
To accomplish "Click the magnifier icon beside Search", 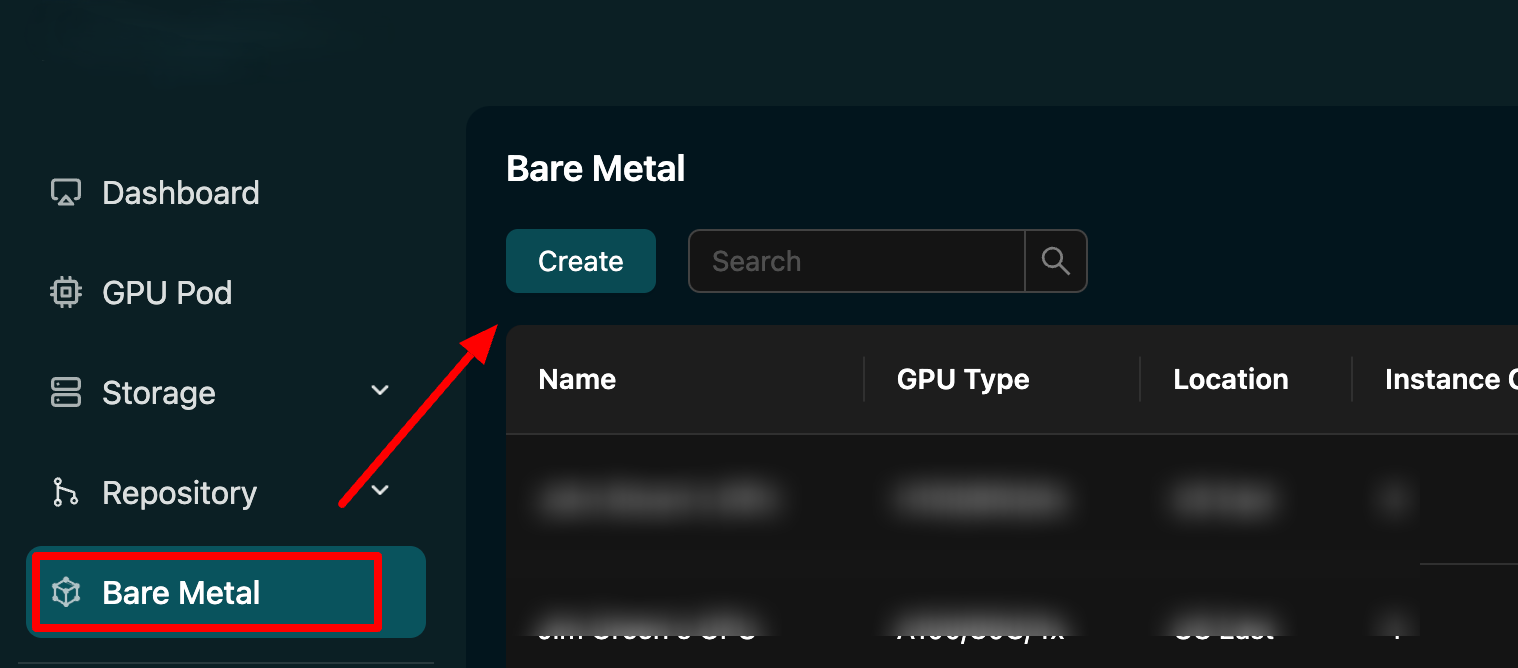I will (1056, 261).
